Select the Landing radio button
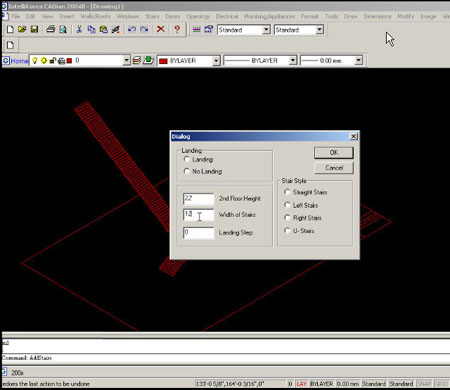Viewport: 450px width, 390px height. click(187, 159)
